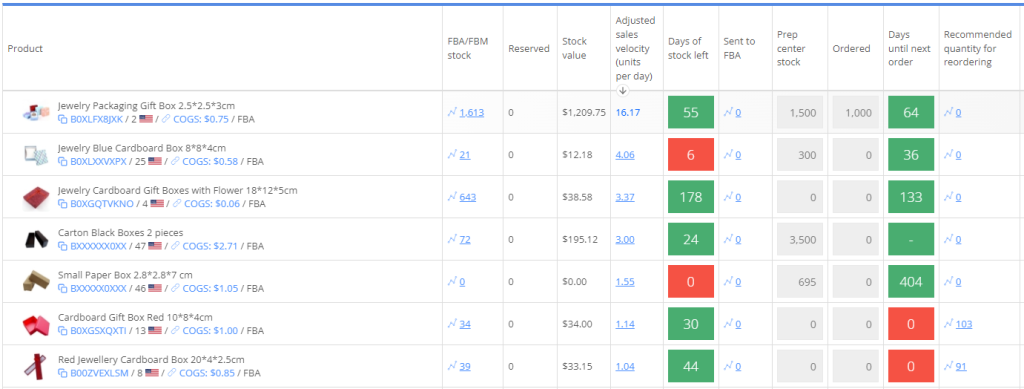Click the Product column header
1024x389 pixels.
[x=25, y=49]
